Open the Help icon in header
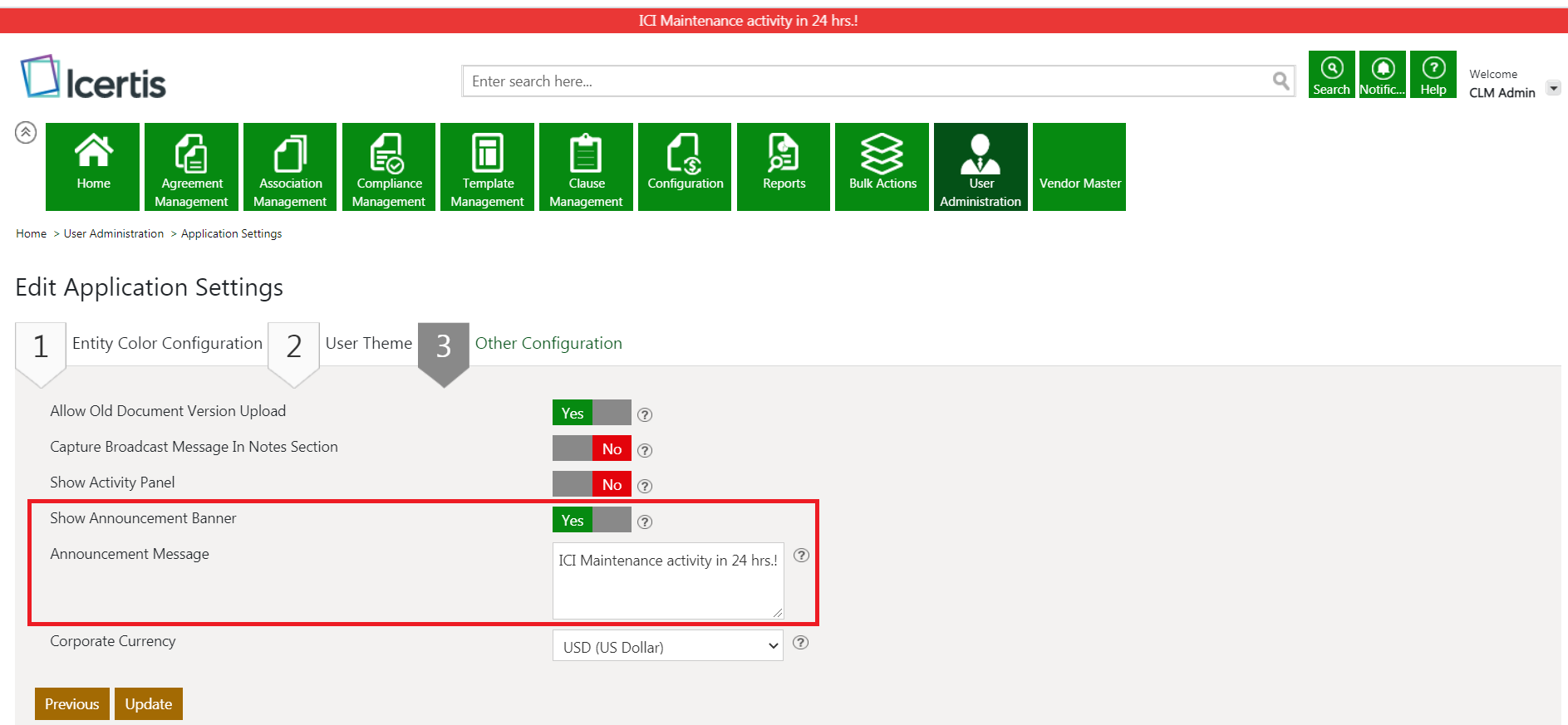 [1433, 75]
